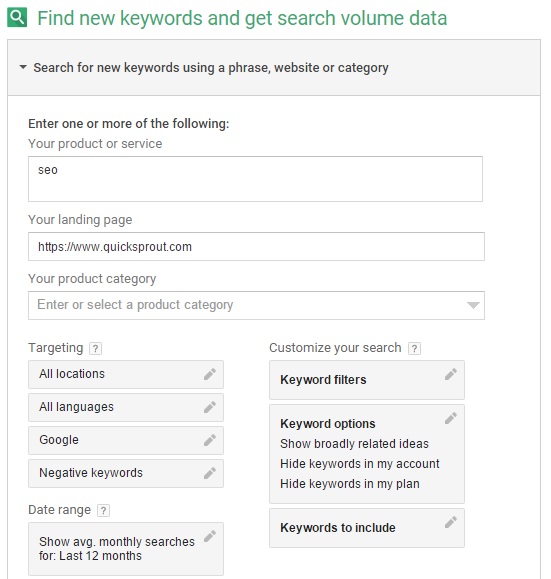Click the Keyword filters box
The width and height of the screenshot is (551, 579).
(x=367, y=380)
